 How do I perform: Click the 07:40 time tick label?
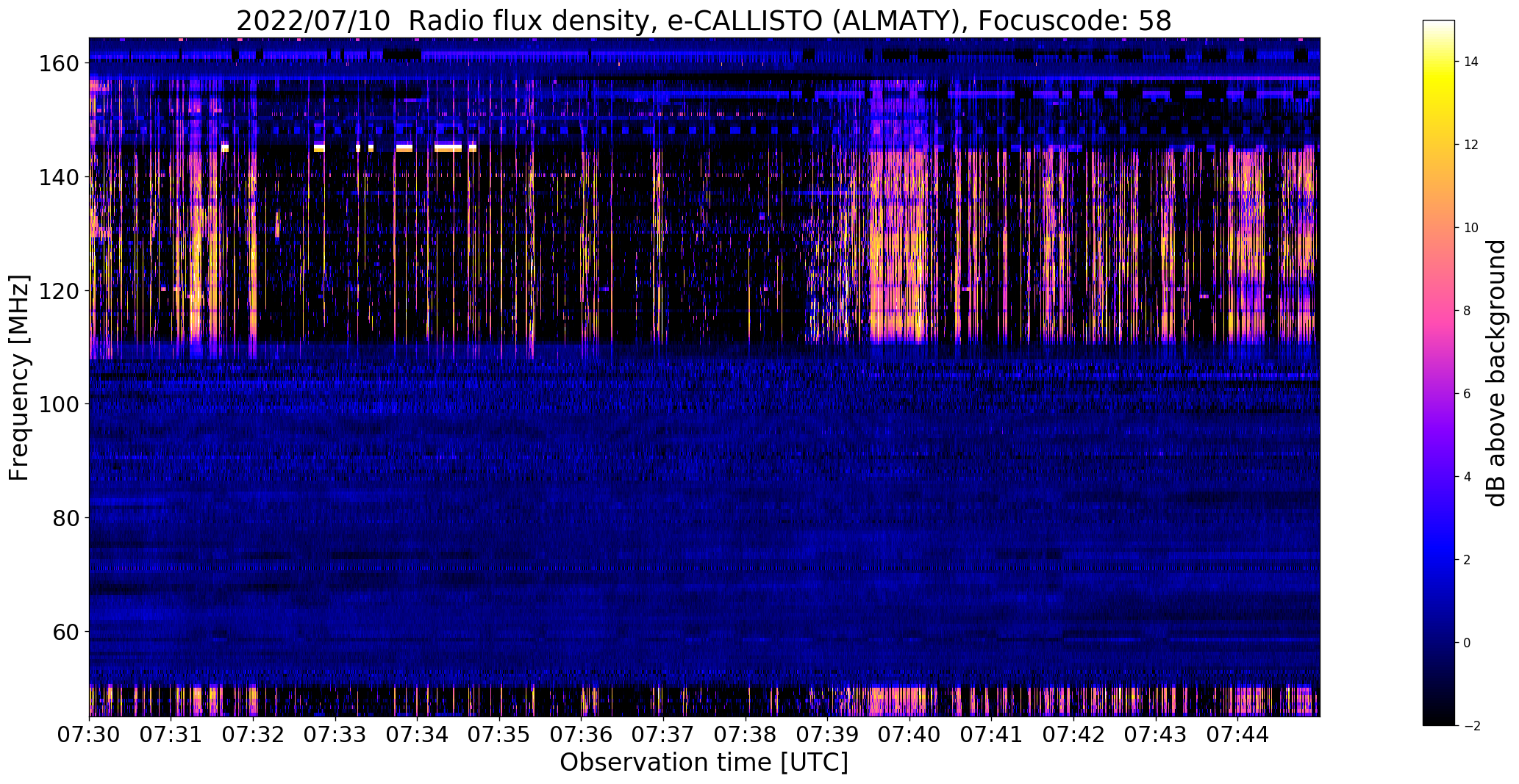pyautogui.click(x=910, y=735)
